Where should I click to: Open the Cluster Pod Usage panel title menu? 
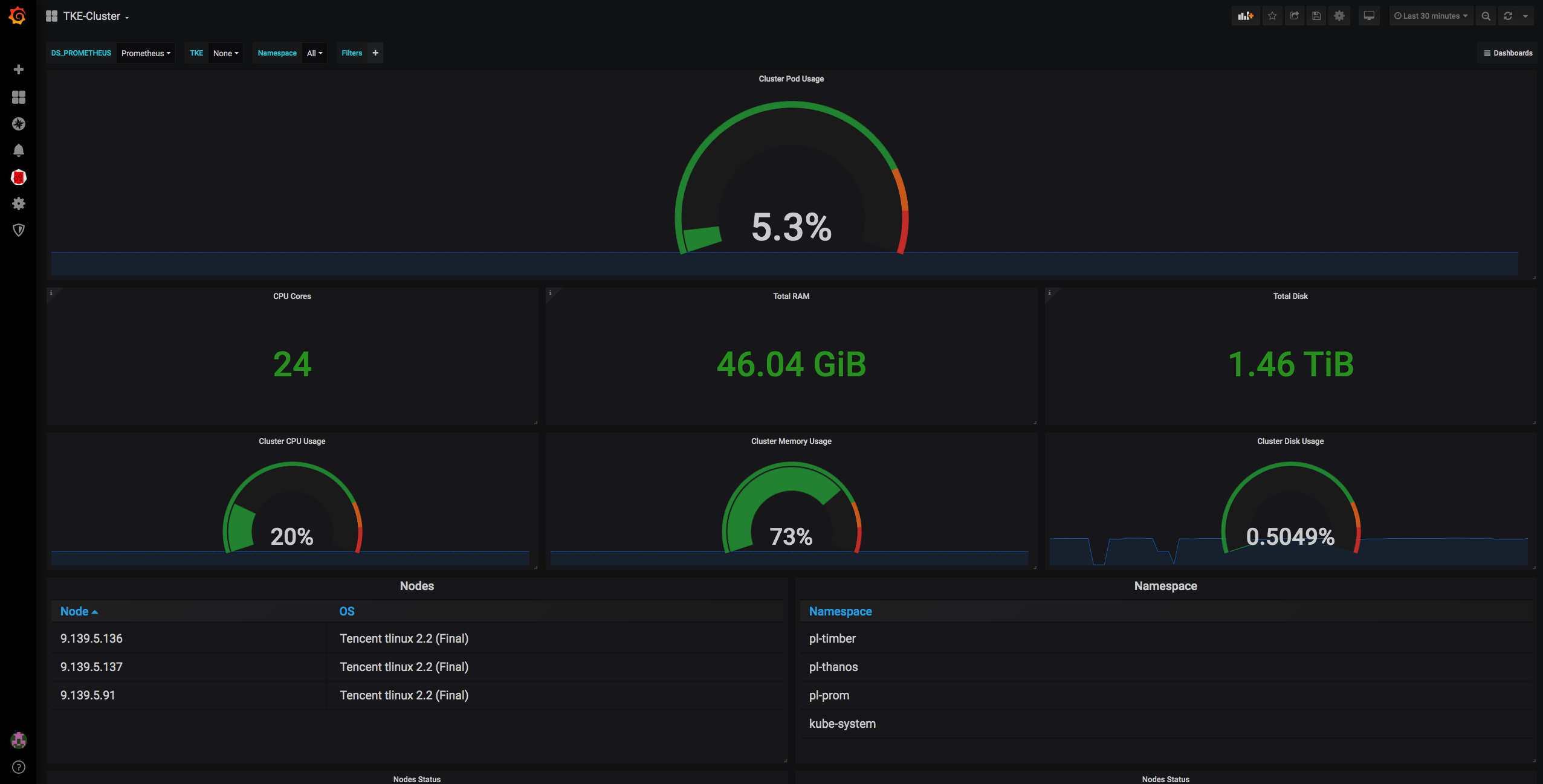click(791, 79)
